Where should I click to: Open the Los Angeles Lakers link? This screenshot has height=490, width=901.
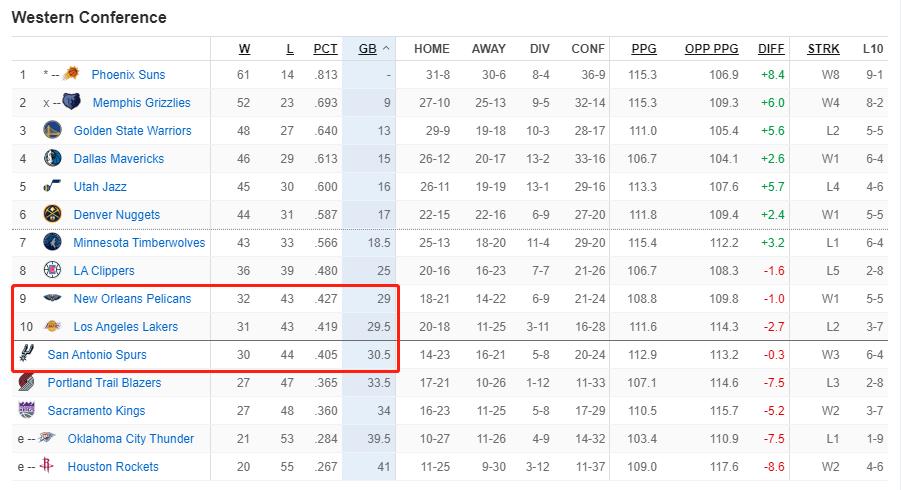[126, 326]
